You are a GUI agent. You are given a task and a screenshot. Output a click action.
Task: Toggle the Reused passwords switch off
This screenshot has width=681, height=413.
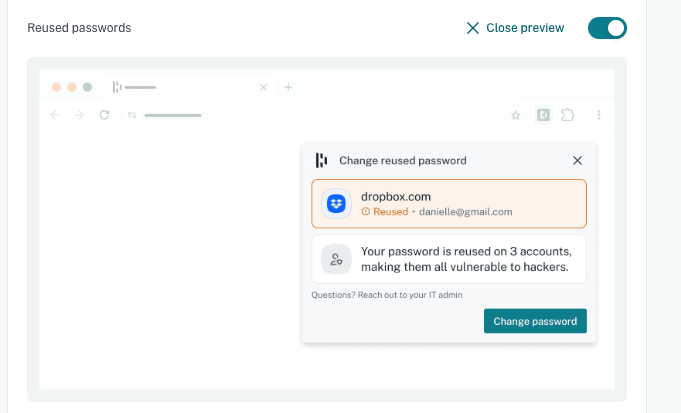(x=607, y=28)
